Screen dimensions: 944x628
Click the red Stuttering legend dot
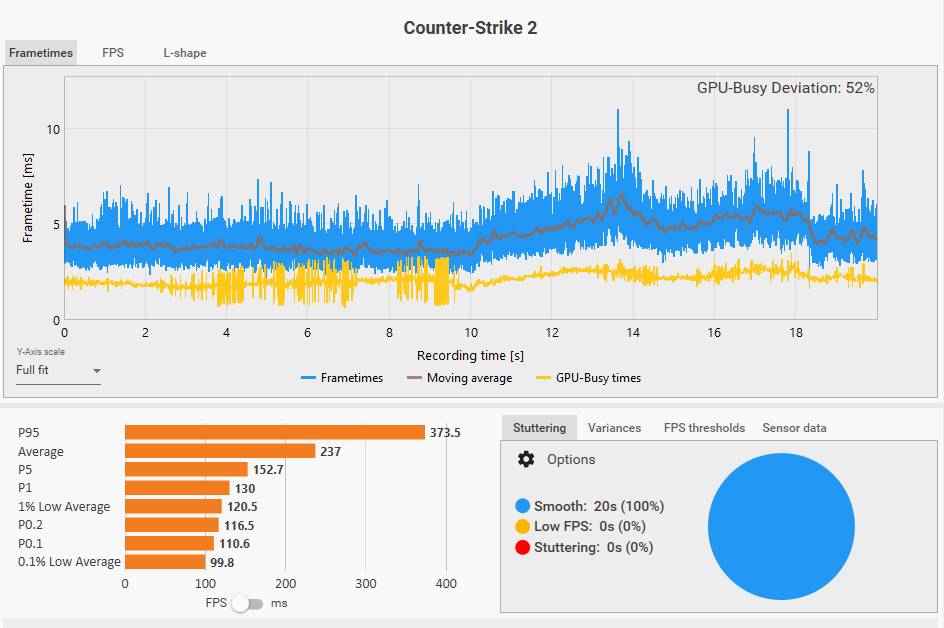tap(522, 547)
